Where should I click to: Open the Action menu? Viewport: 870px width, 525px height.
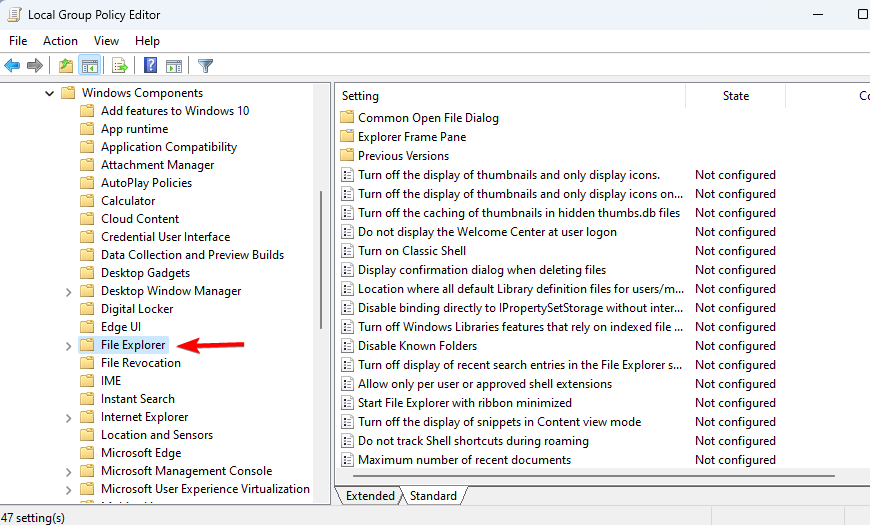[x=60, y=41]
